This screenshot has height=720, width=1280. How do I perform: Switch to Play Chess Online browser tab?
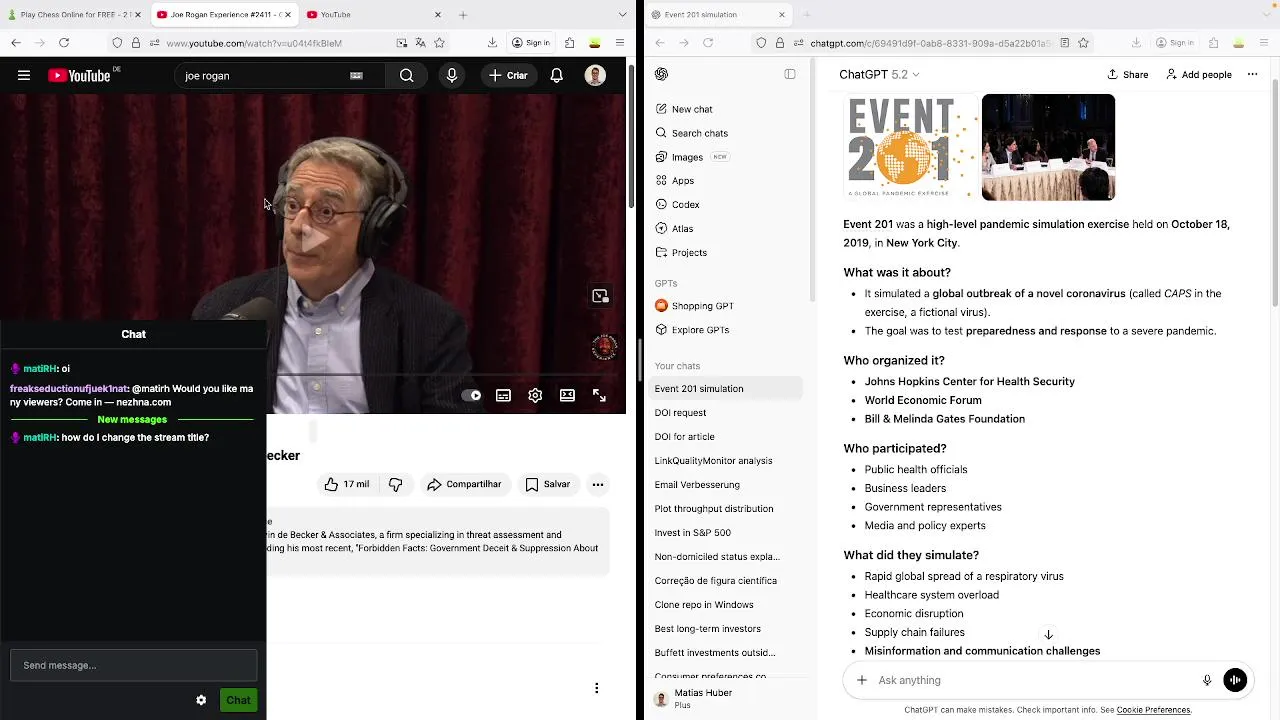coord(75,15)
